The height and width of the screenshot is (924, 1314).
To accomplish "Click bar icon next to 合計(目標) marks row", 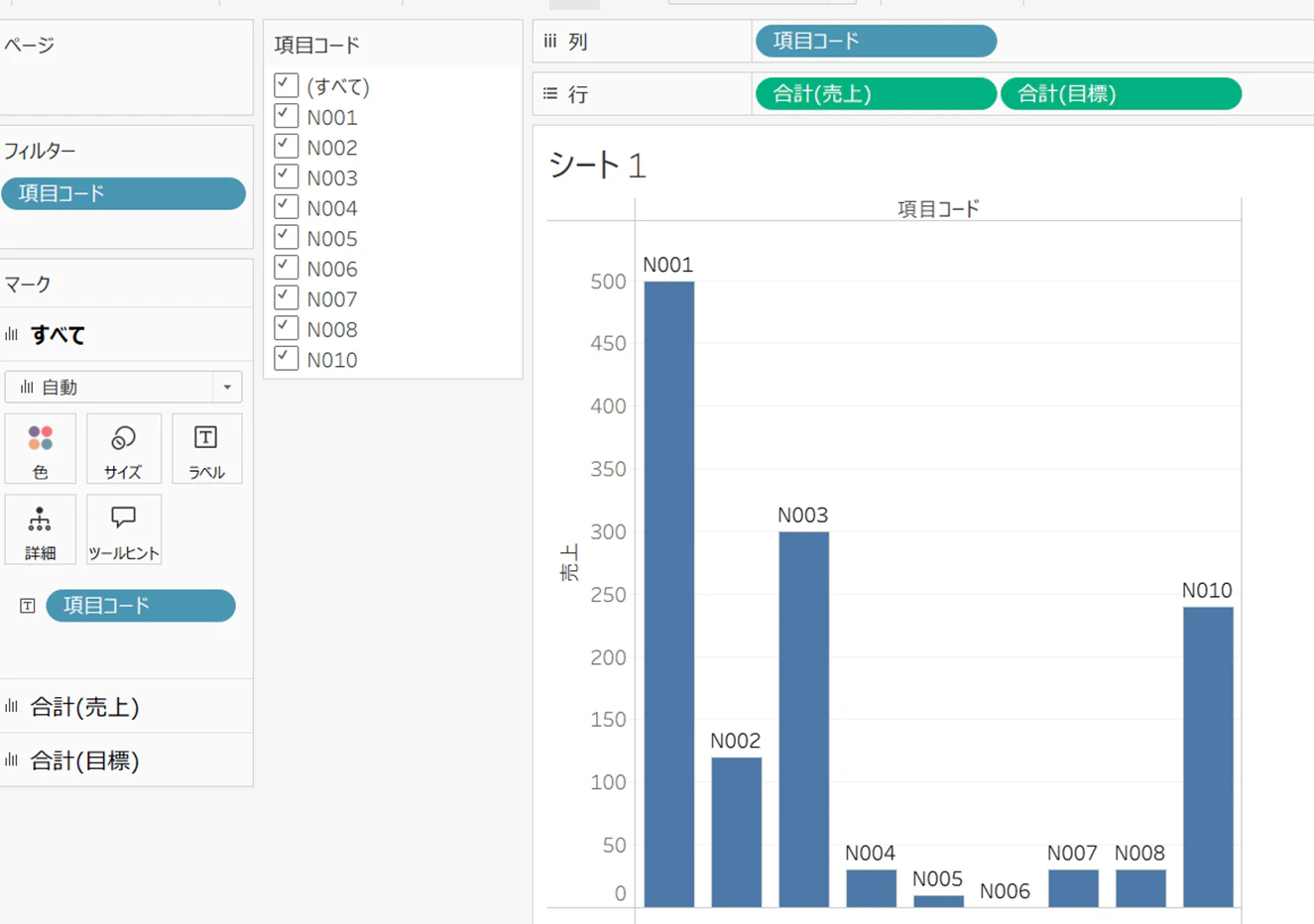I will pyautogui.click(x=12, y=760).
